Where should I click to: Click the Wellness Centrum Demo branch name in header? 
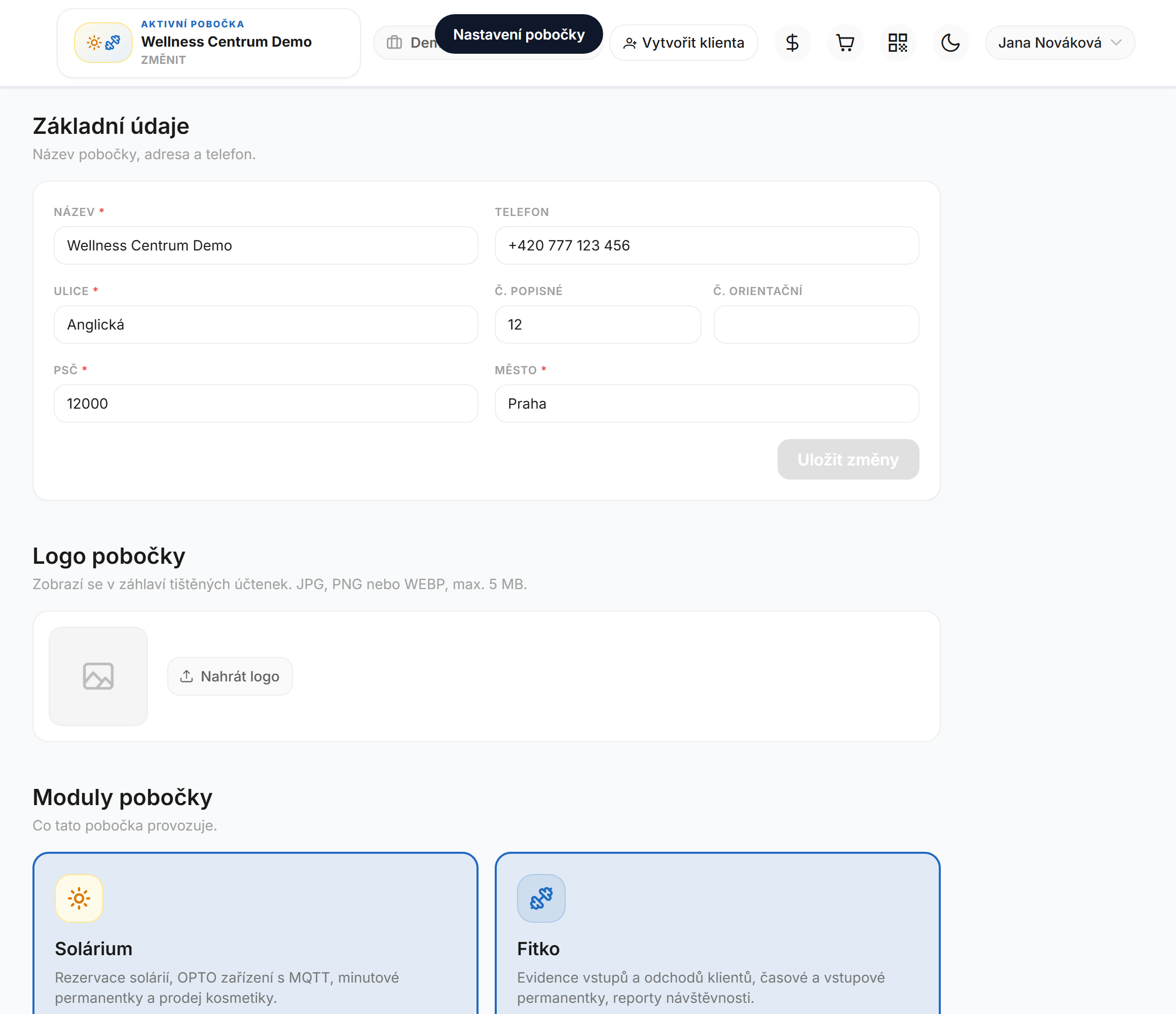[x=227, y=42]
